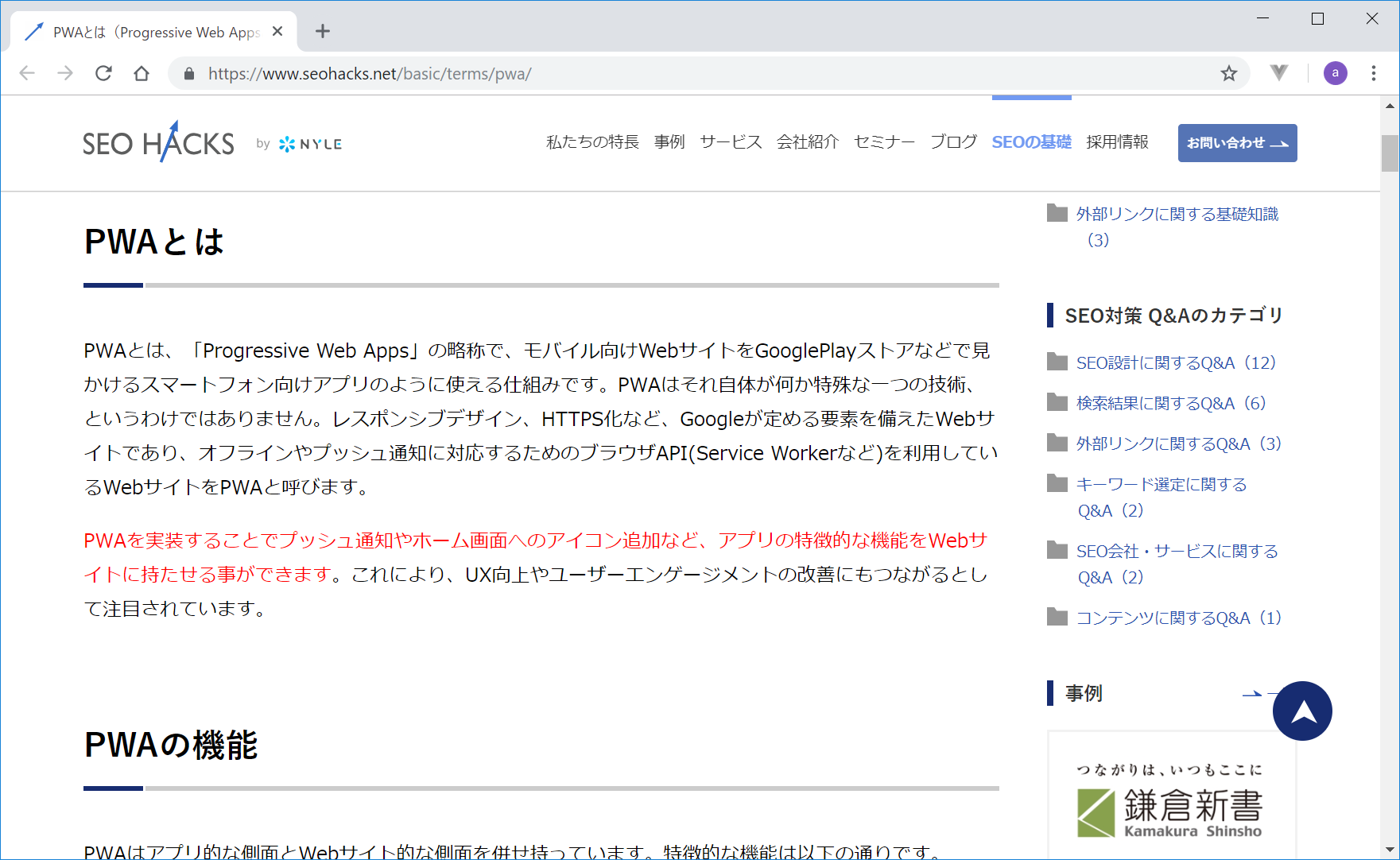Go to the browser home page
The width and height of the screenshot is (1400, 860).
pos(142,74)
